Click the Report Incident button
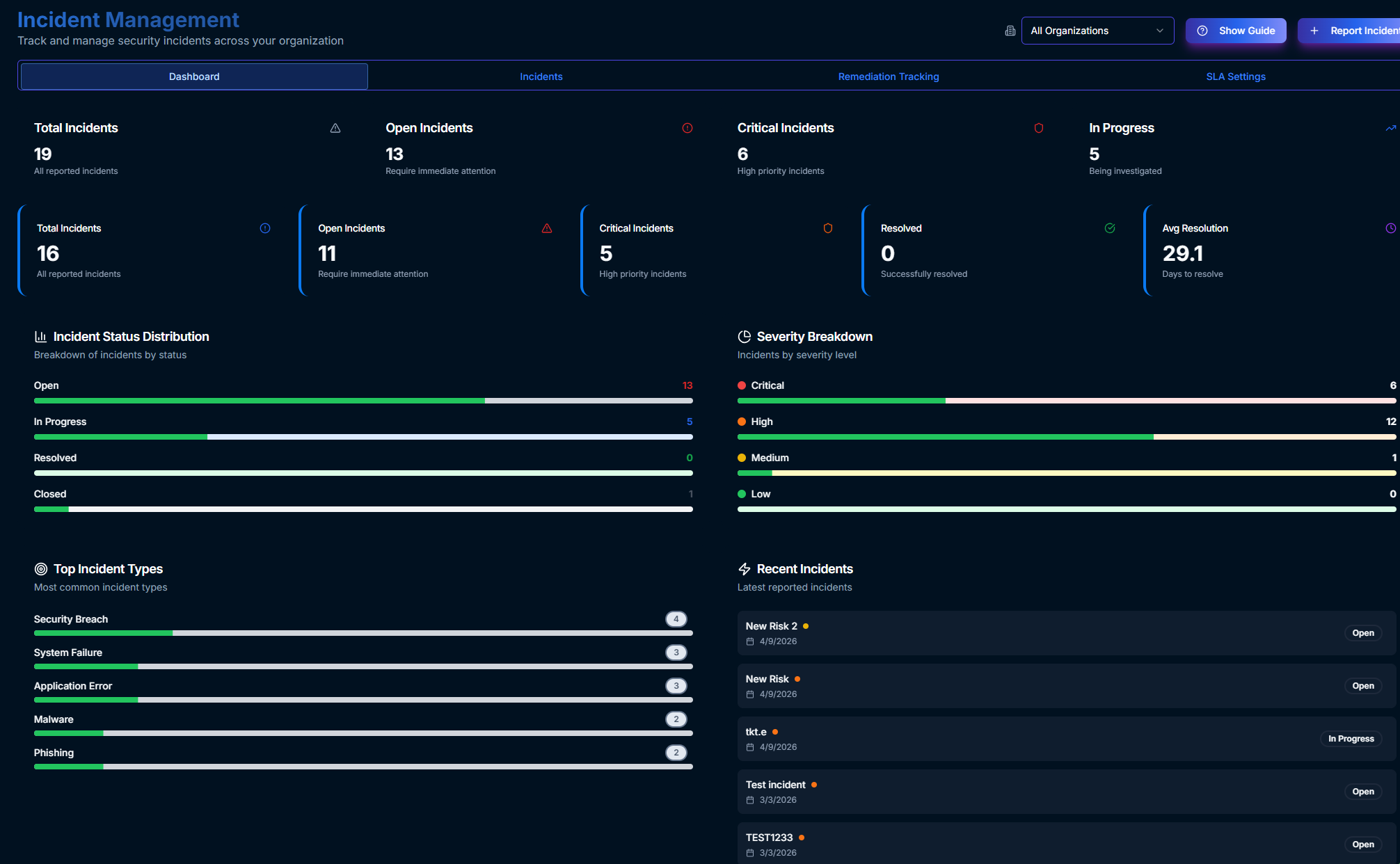The width and height of the screenshot is (1400, 864). pyautogui.click(x=1350, y=31)
